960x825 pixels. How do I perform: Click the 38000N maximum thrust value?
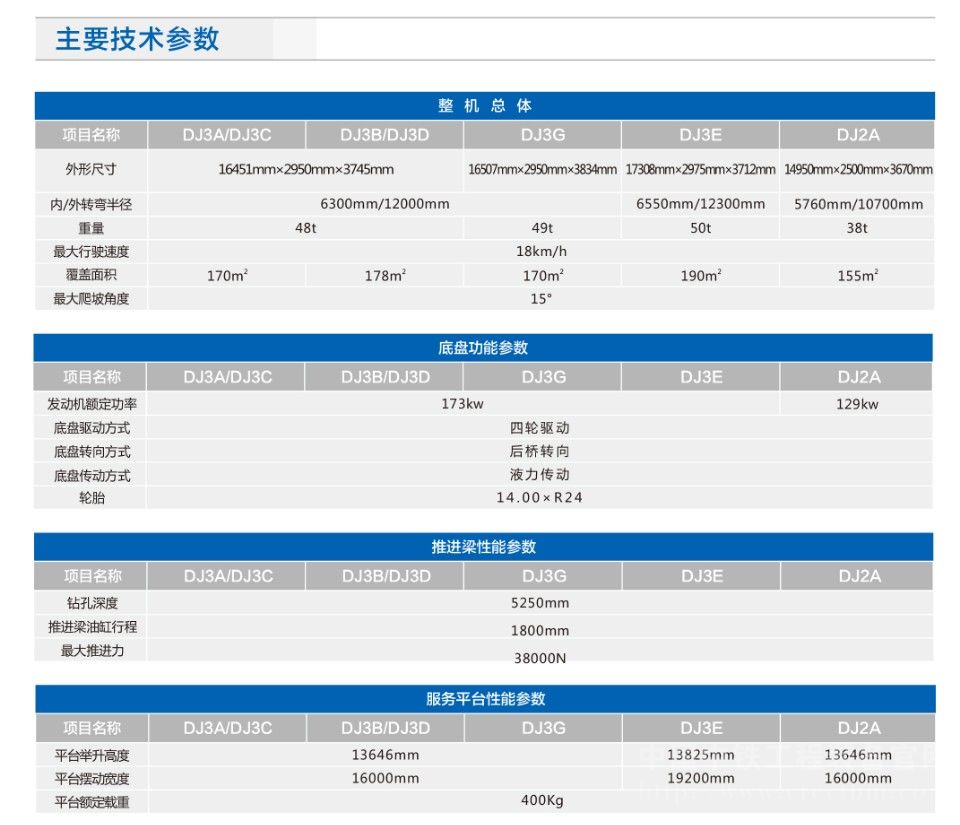[x=540, y=658]
